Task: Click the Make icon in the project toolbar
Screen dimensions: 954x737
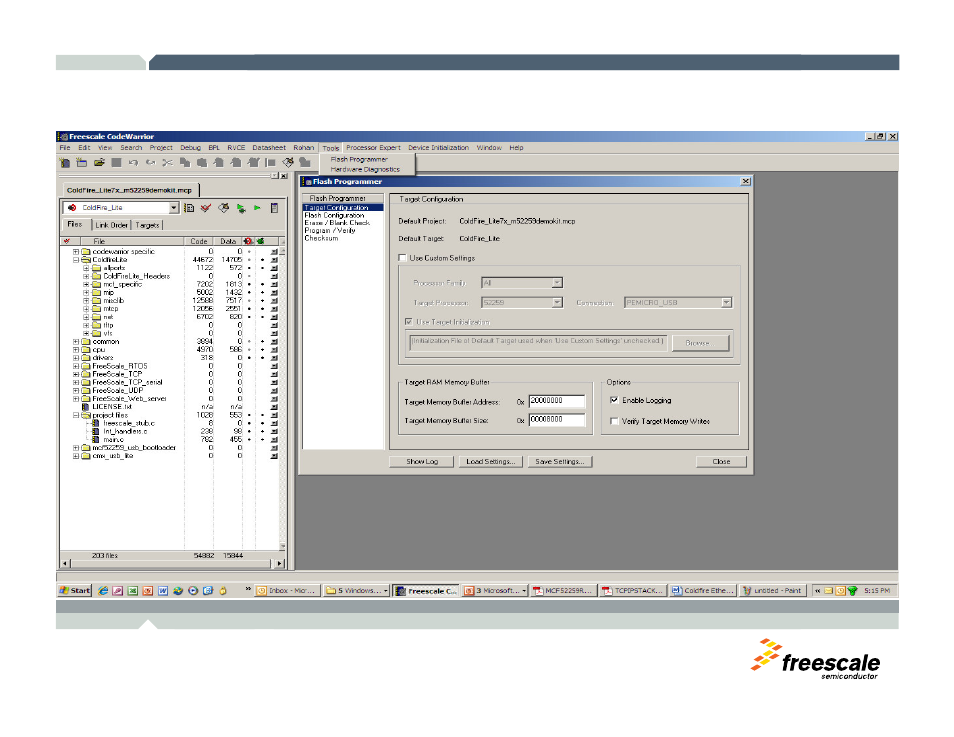Action: (x=223, y=208)
